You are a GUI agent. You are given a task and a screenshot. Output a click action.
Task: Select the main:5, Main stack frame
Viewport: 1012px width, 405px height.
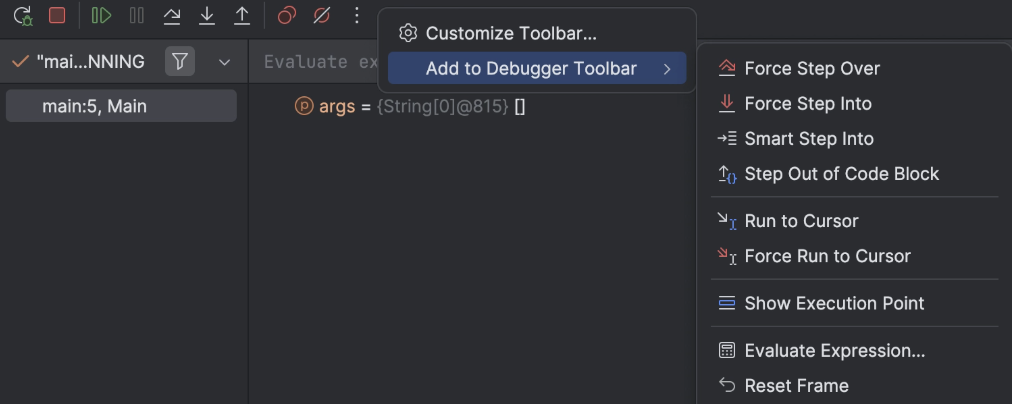121,106
